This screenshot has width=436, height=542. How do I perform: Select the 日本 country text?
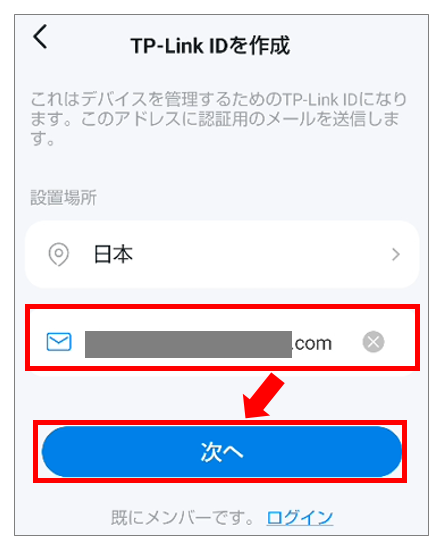pyautogui.click(x=113, y=254)
